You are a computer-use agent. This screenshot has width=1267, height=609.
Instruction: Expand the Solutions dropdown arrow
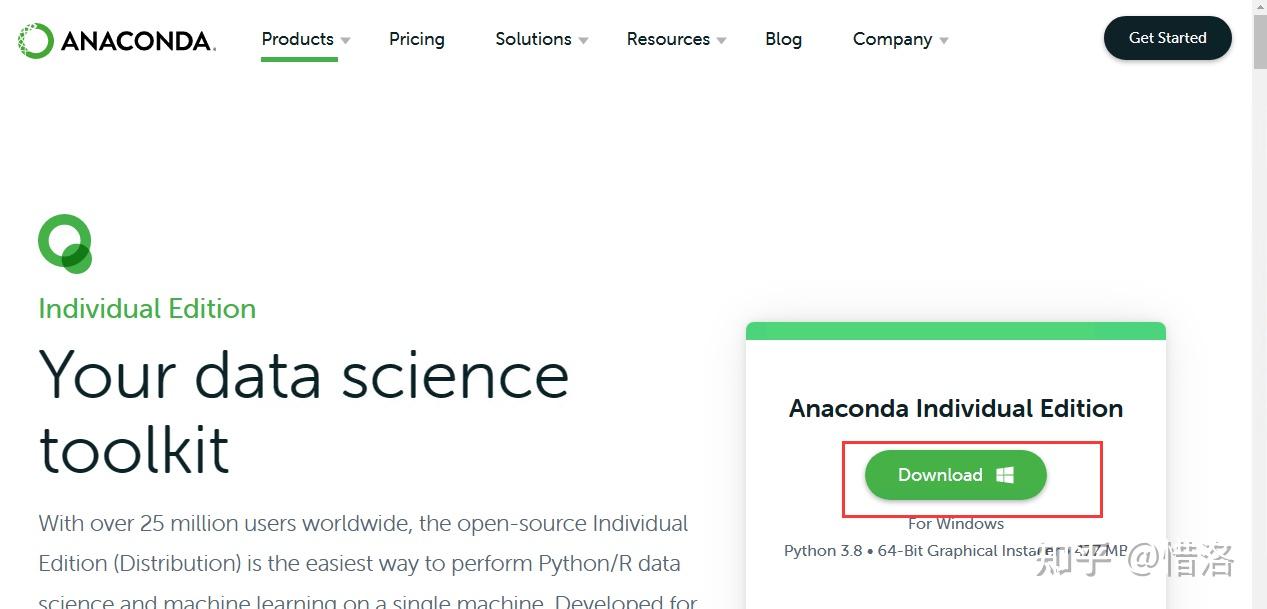[582, 41]
